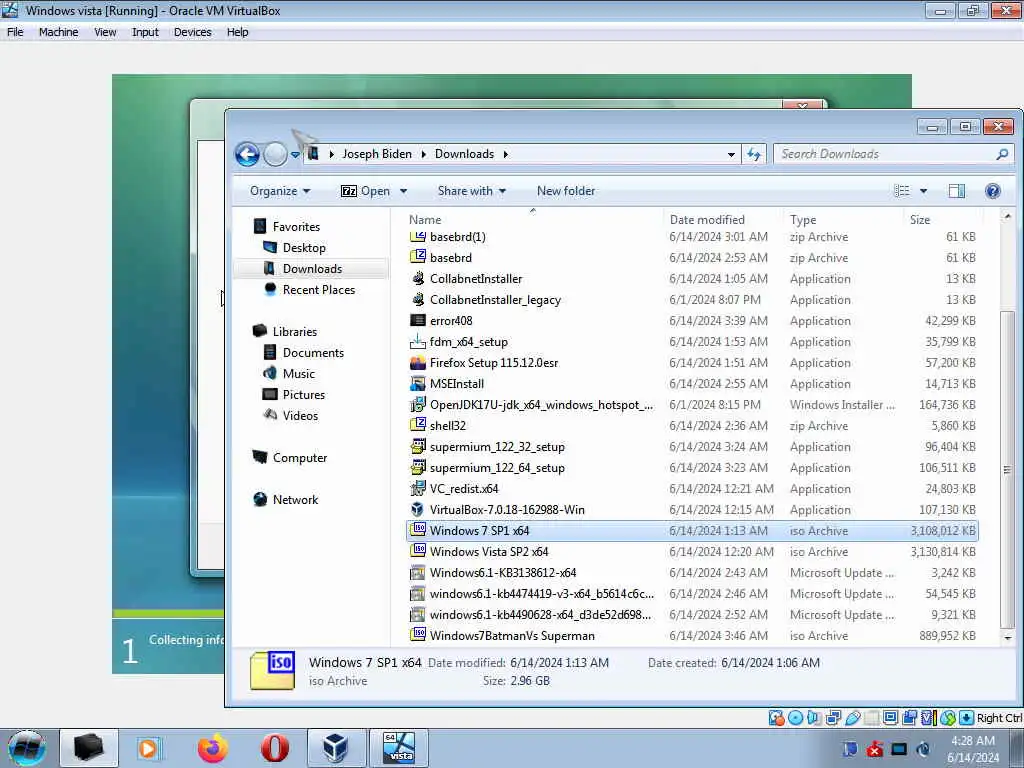Image resolution: width=1024 pixels, height=768 pixels.
Task: Click the refresh button next to address bar
Action: click(754, 154)
